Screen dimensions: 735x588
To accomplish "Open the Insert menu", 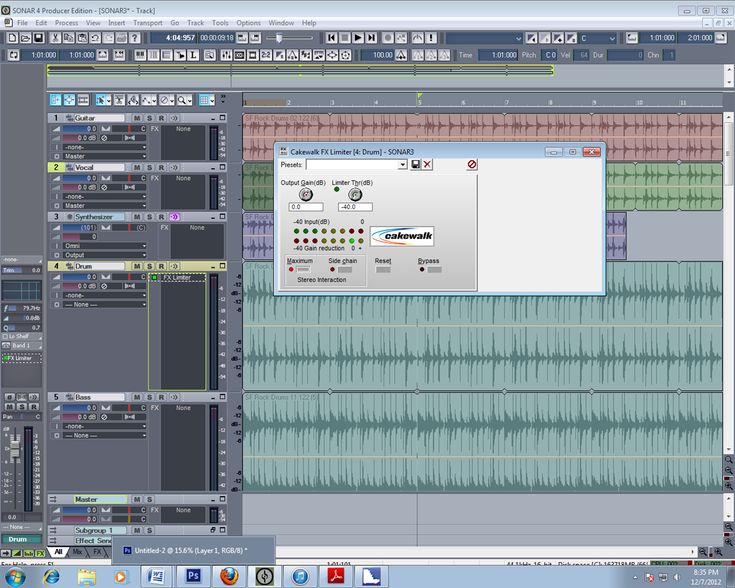I will [x=116, y=23].
